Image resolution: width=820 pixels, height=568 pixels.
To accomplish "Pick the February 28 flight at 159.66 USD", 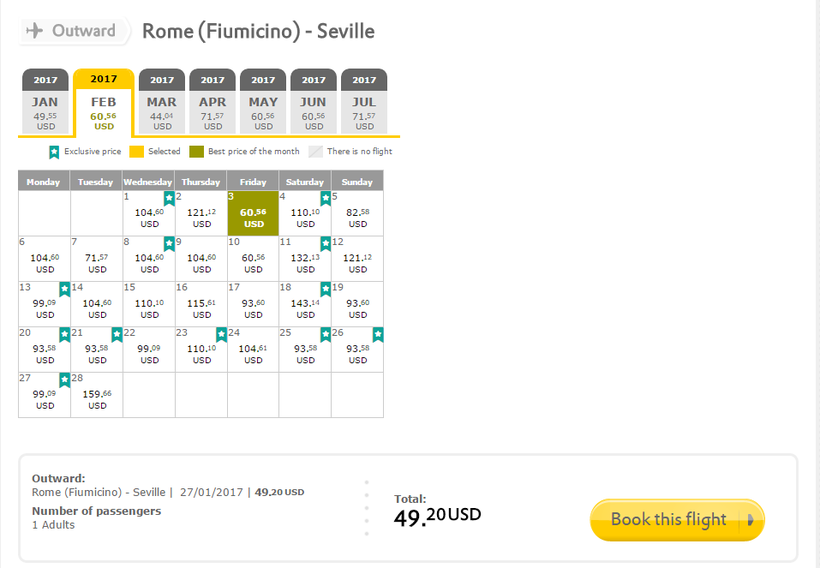I will (x=97, y=394).
